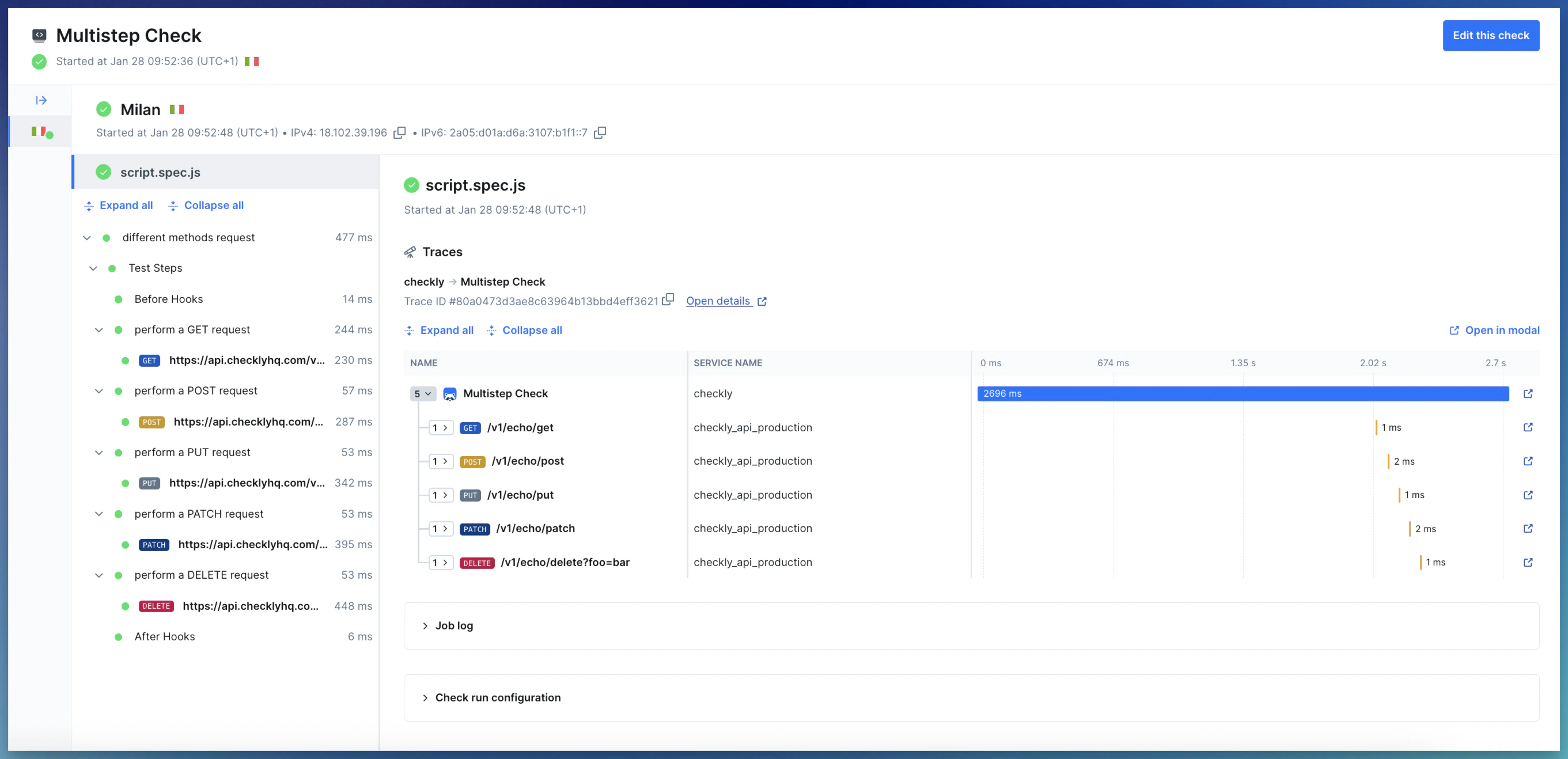Click the Collapse all icon in the test steps panel

[x=172, y=206]
